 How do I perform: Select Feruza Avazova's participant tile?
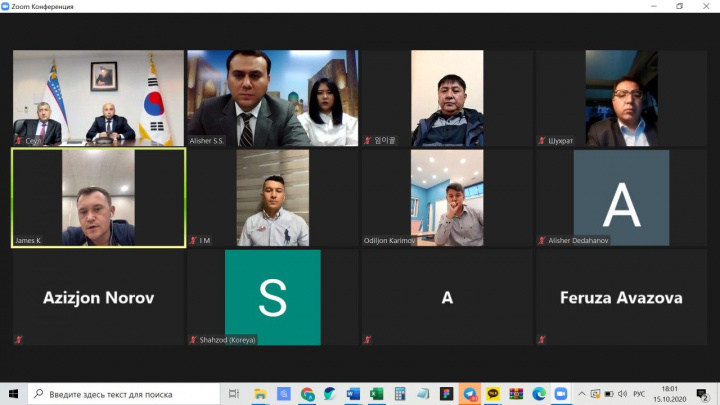coord(622,298)
